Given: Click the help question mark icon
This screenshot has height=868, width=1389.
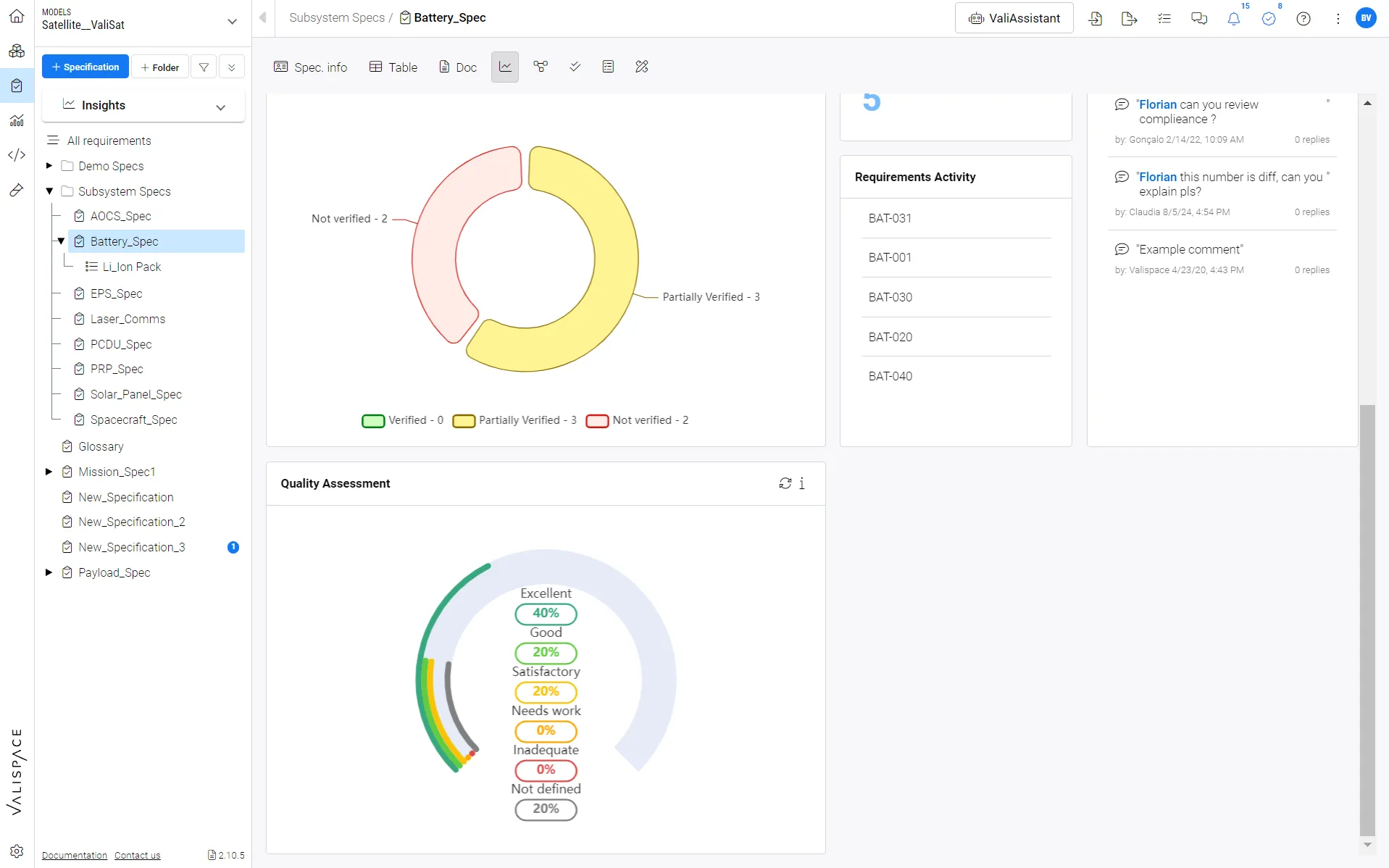Looking at the screenshot, I should pyautogui.click(x=1303, y=19).
